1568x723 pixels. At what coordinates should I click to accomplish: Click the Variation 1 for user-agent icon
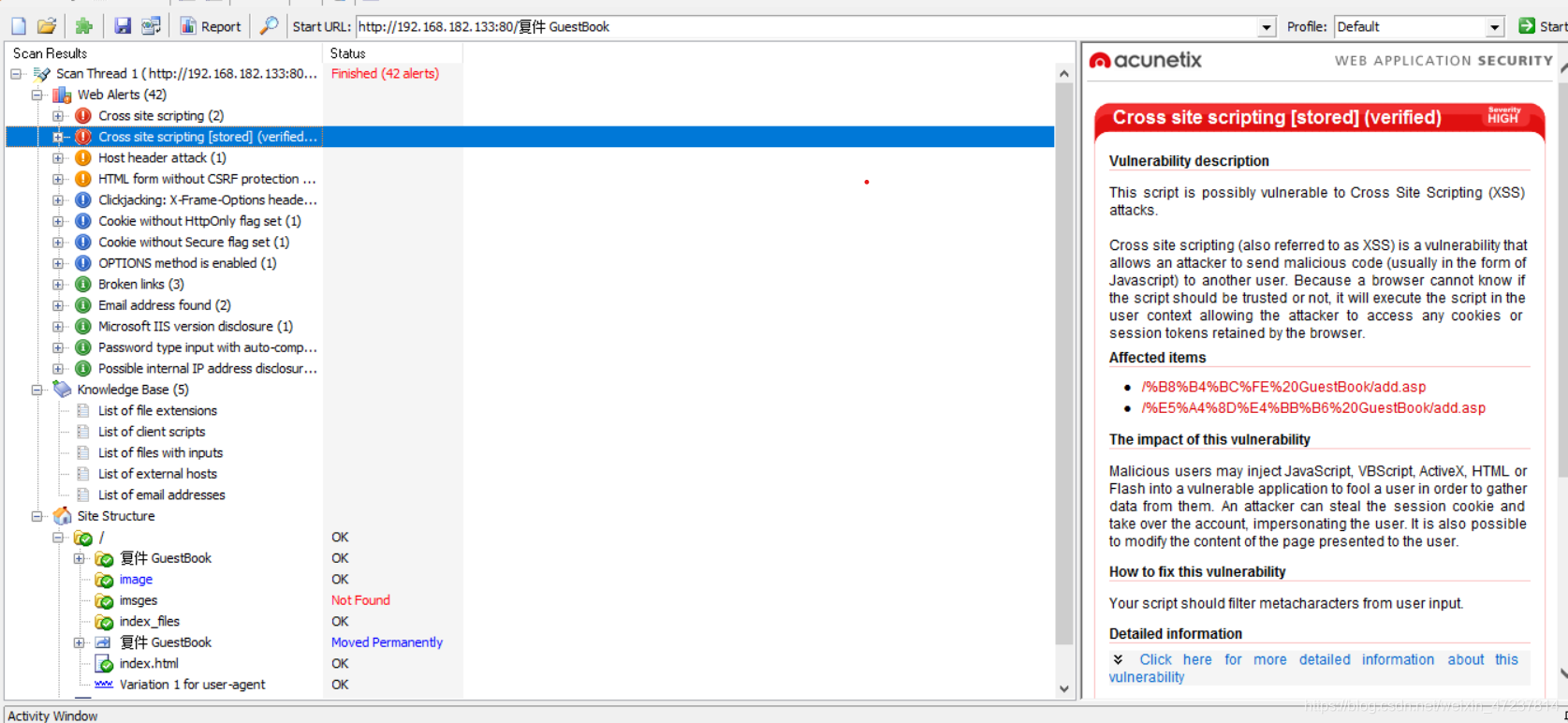click(x=104, y=685)
